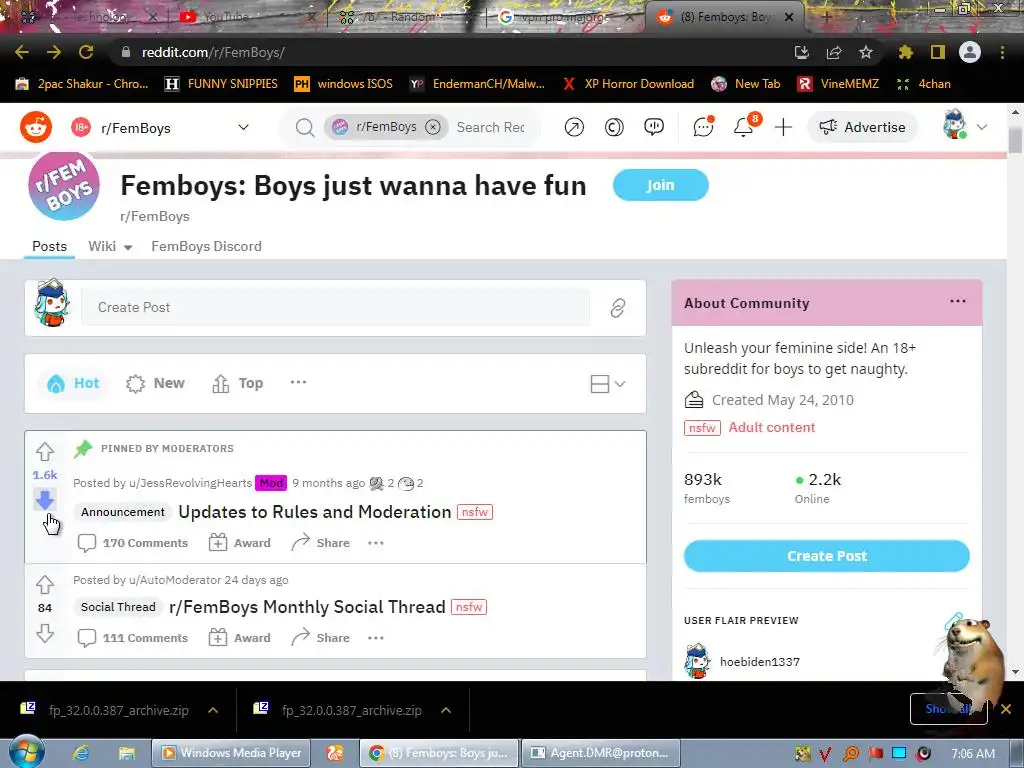Go back using the browser back arrow
This screenshot has width=1024, height=768.
click(22, 52)
